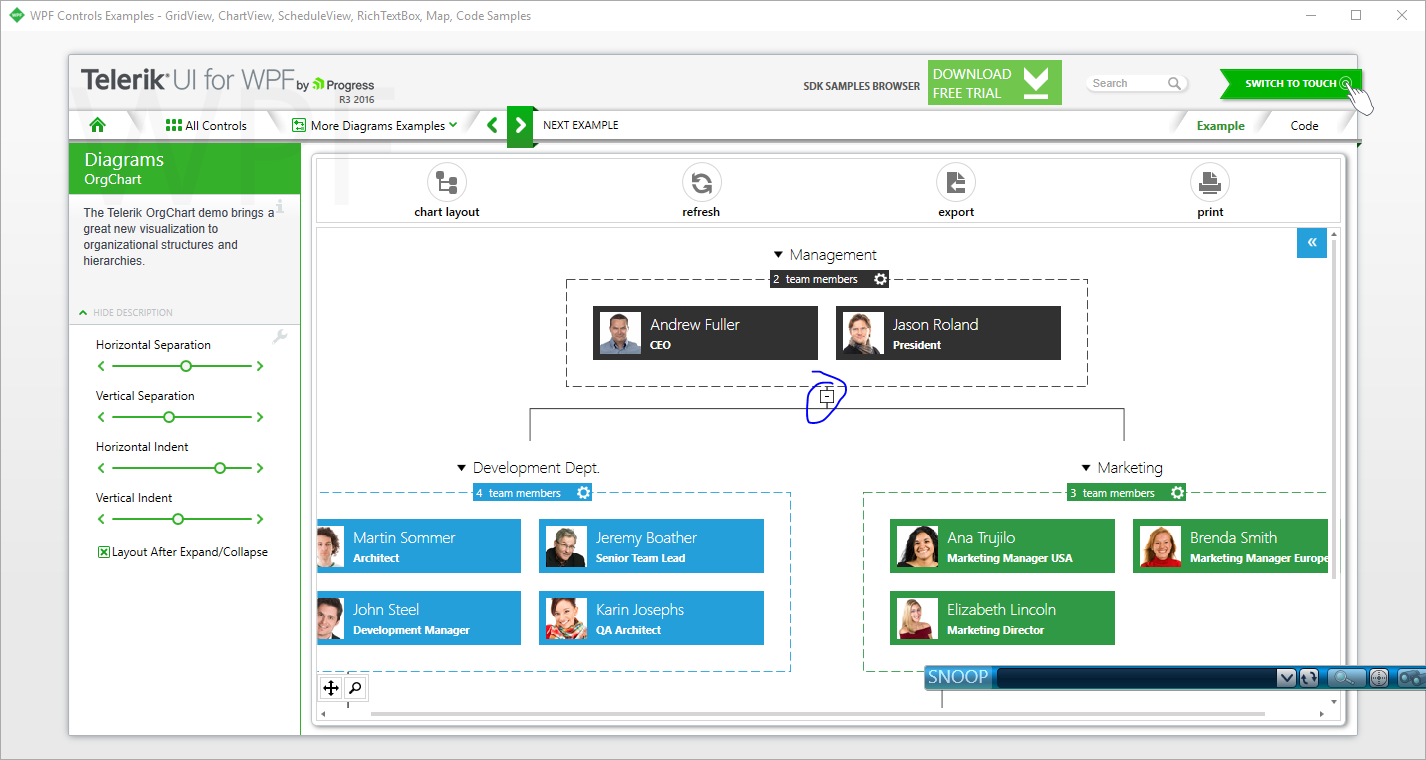
Task: Click the Snoop refresh icon
Action: click(1309, 678)
